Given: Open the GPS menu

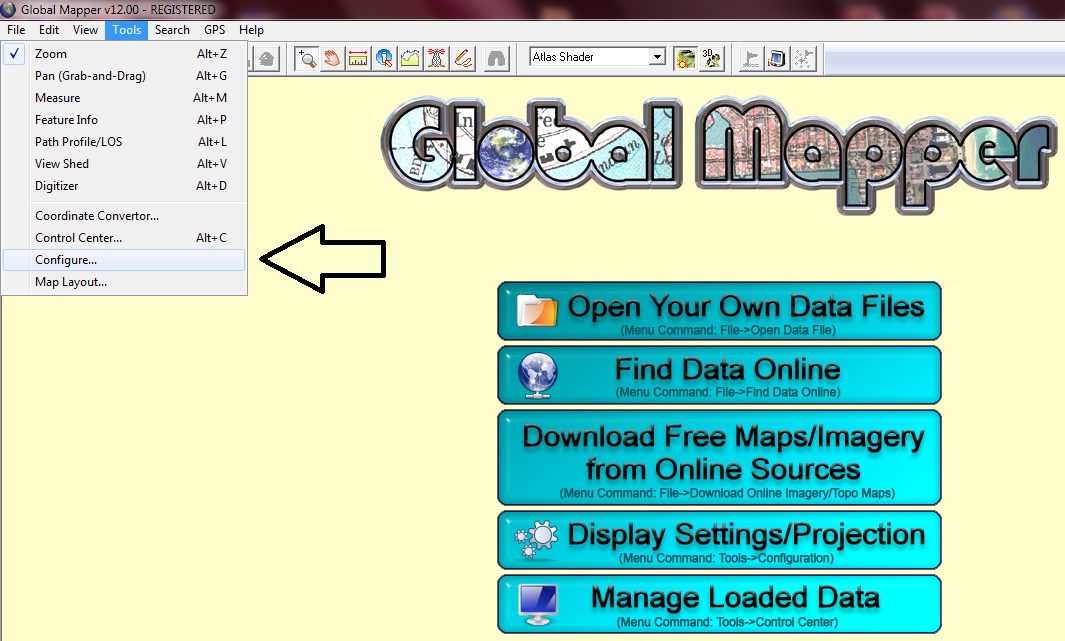Looking at the screenshot, I should coord(215,30).
